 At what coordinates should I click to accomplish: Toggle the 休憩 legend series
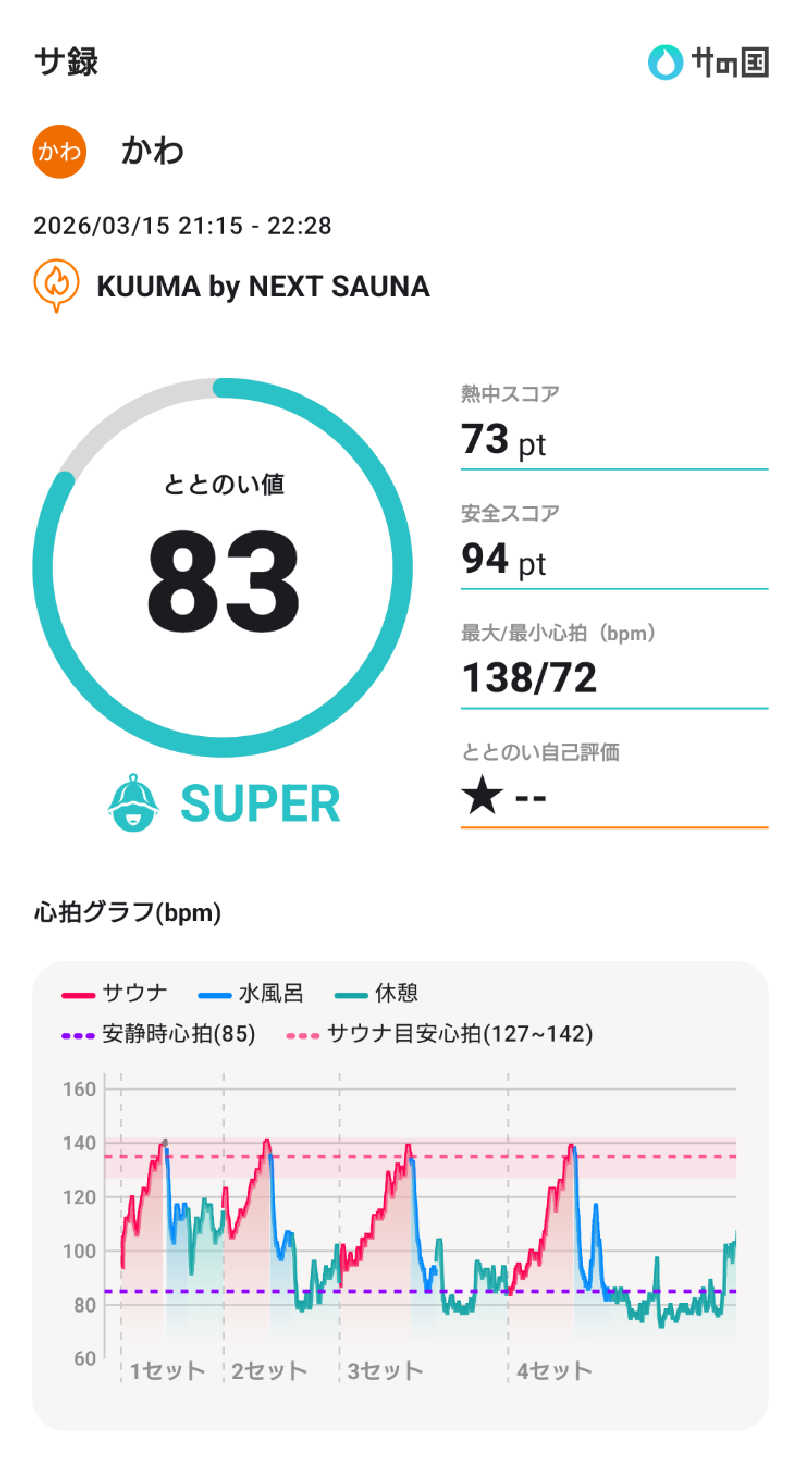pos(377,993)
